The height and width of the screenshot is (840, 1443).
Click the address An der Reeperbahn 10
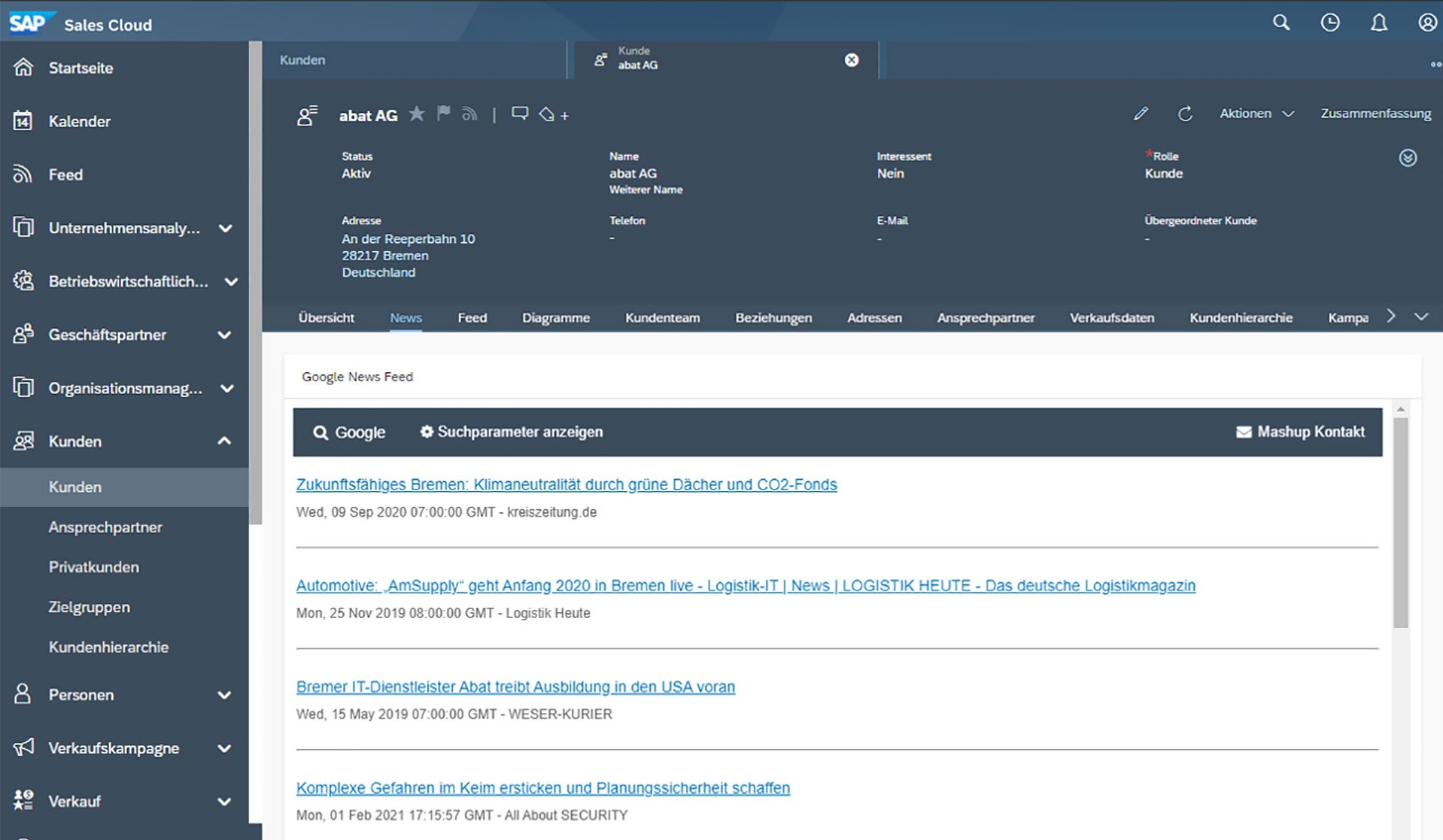tap(409, 238)
